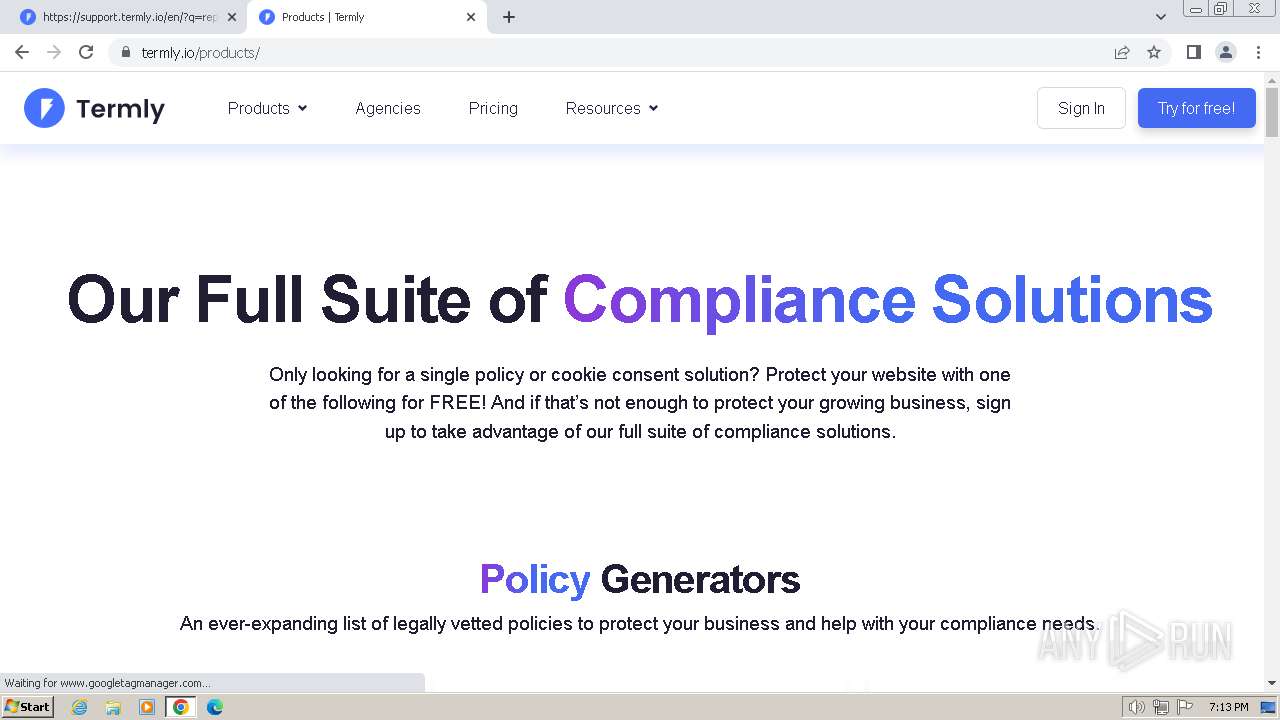Viewport: 1280px width, 720px height.
Task: Click the padlock site info icon
Action: coord(125,52)
